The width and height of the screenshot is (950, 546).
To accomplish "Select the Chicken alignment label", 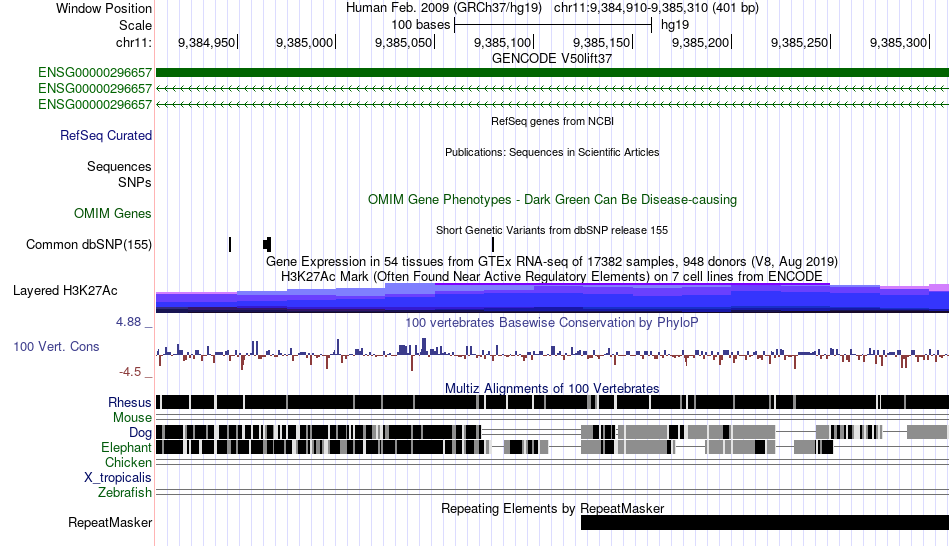I will [x=128, y=462].
